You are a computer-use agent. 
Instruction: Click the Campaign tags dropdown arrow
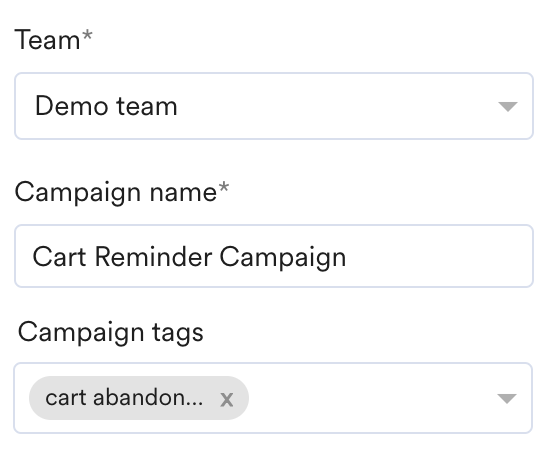pyautogui.click(x=507, y=398)
